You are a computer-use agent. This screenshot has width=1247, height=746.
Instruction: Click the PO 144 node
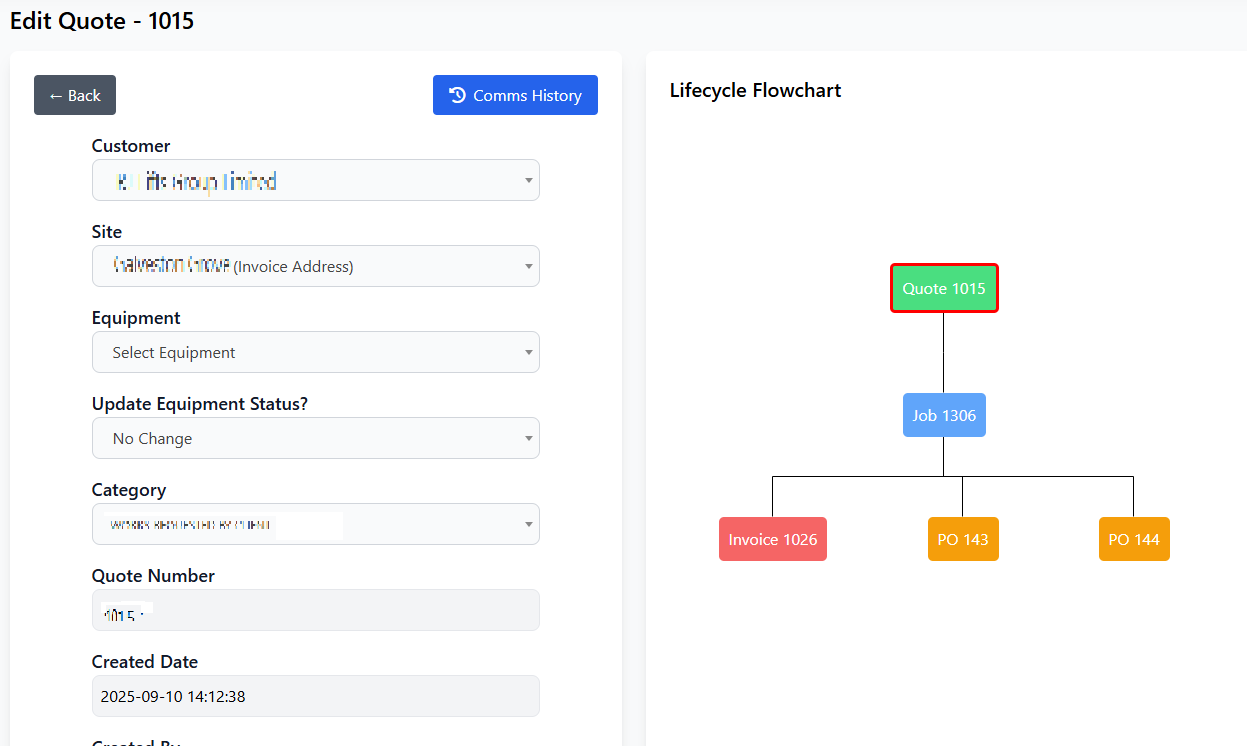tap(1133, 539)
